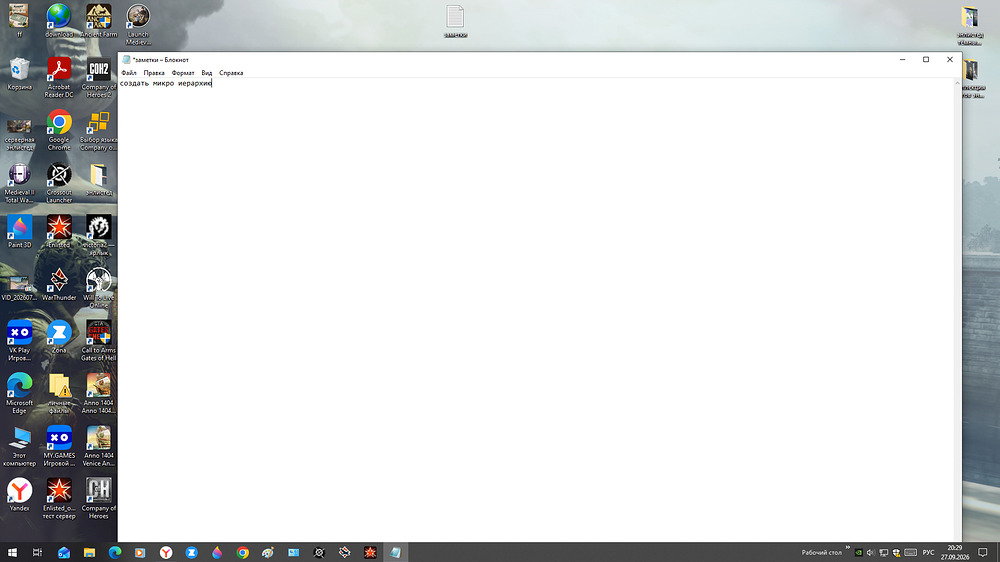
Task: Select the заметки text file on desktop
Action: click(x=455, y=22)
